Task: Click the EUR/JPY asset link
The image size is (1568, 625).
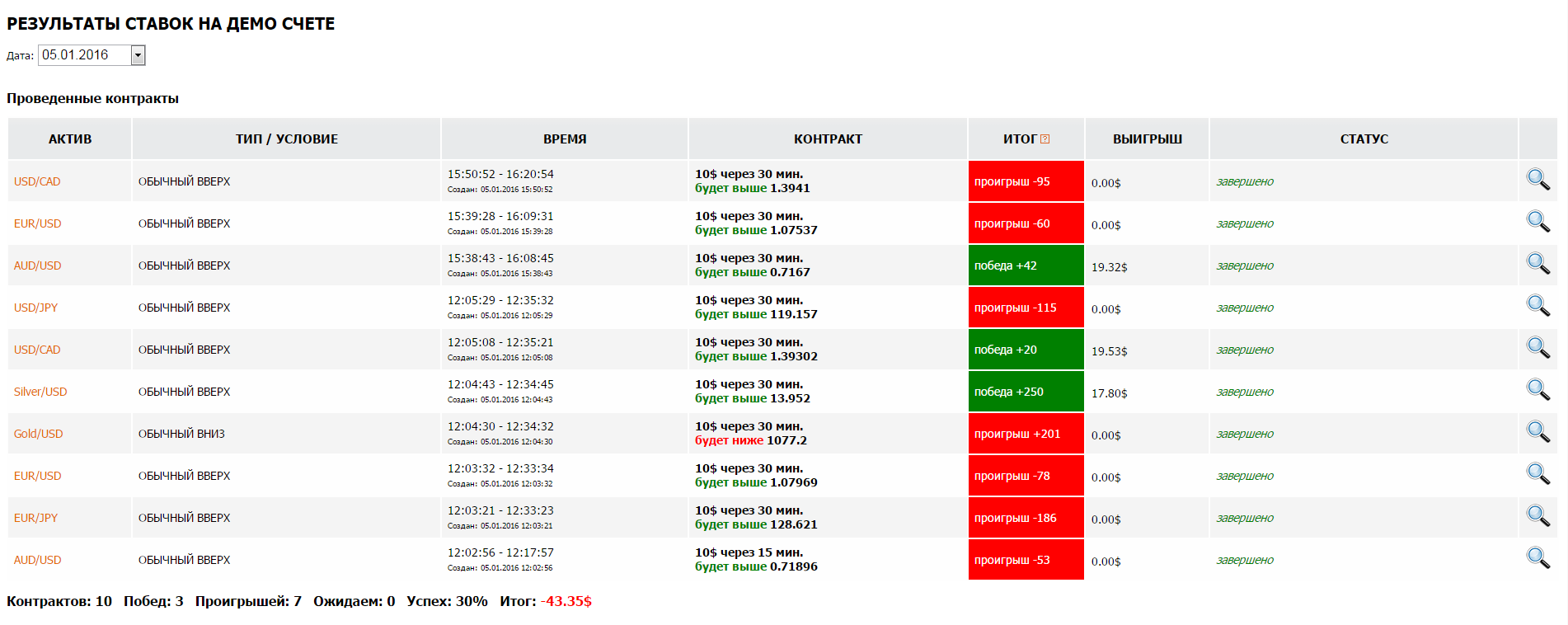Action: (x=35, y=518)
